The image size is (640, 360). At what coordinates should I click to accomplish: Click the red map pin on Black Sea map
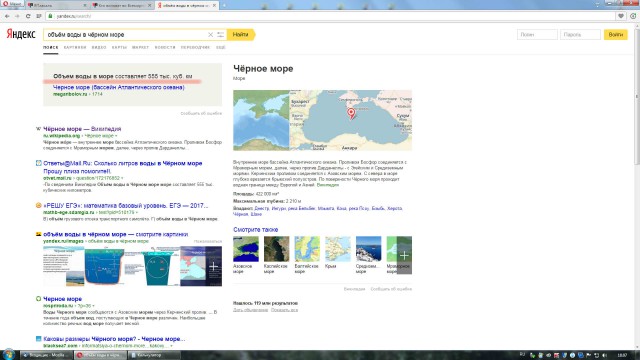351,113
